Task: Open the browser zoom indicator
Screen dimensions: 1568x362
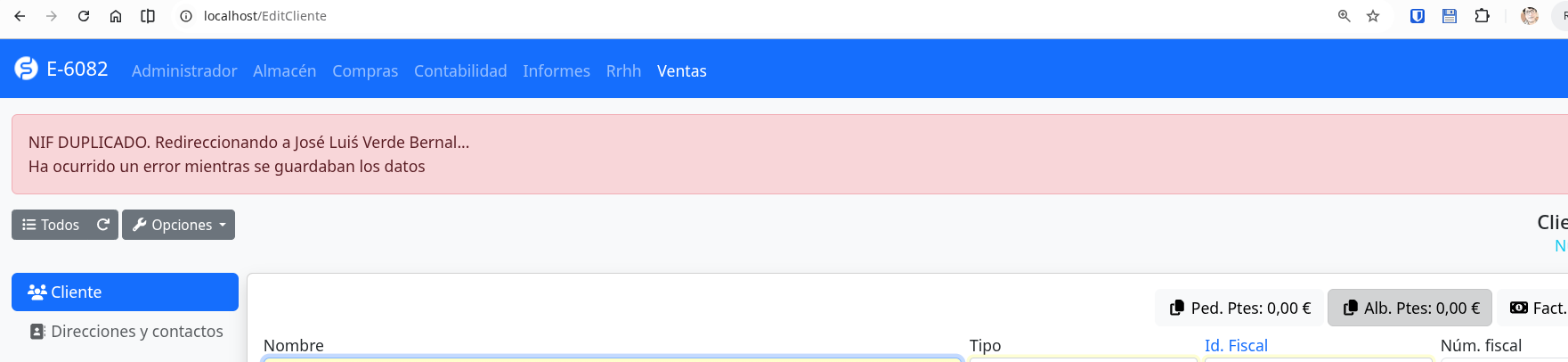Action: coord(1344,16)
